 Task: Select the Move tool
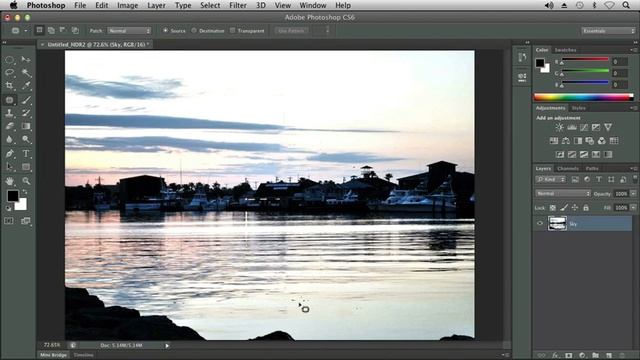pyautogui.click(x=26, y=60)
